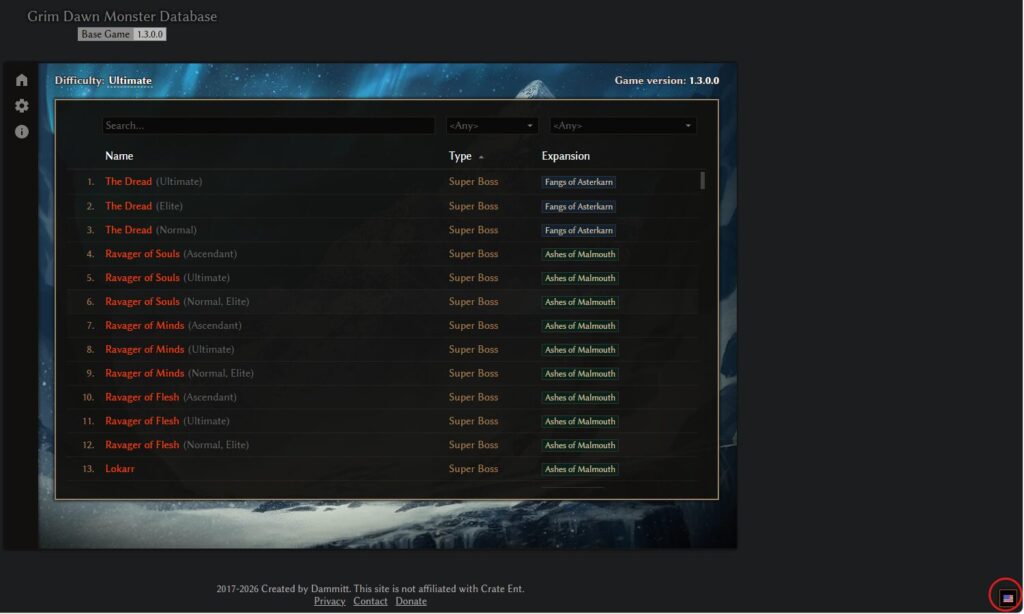Open Ravager of Flesh (Ultimate)

coord(167,421)
